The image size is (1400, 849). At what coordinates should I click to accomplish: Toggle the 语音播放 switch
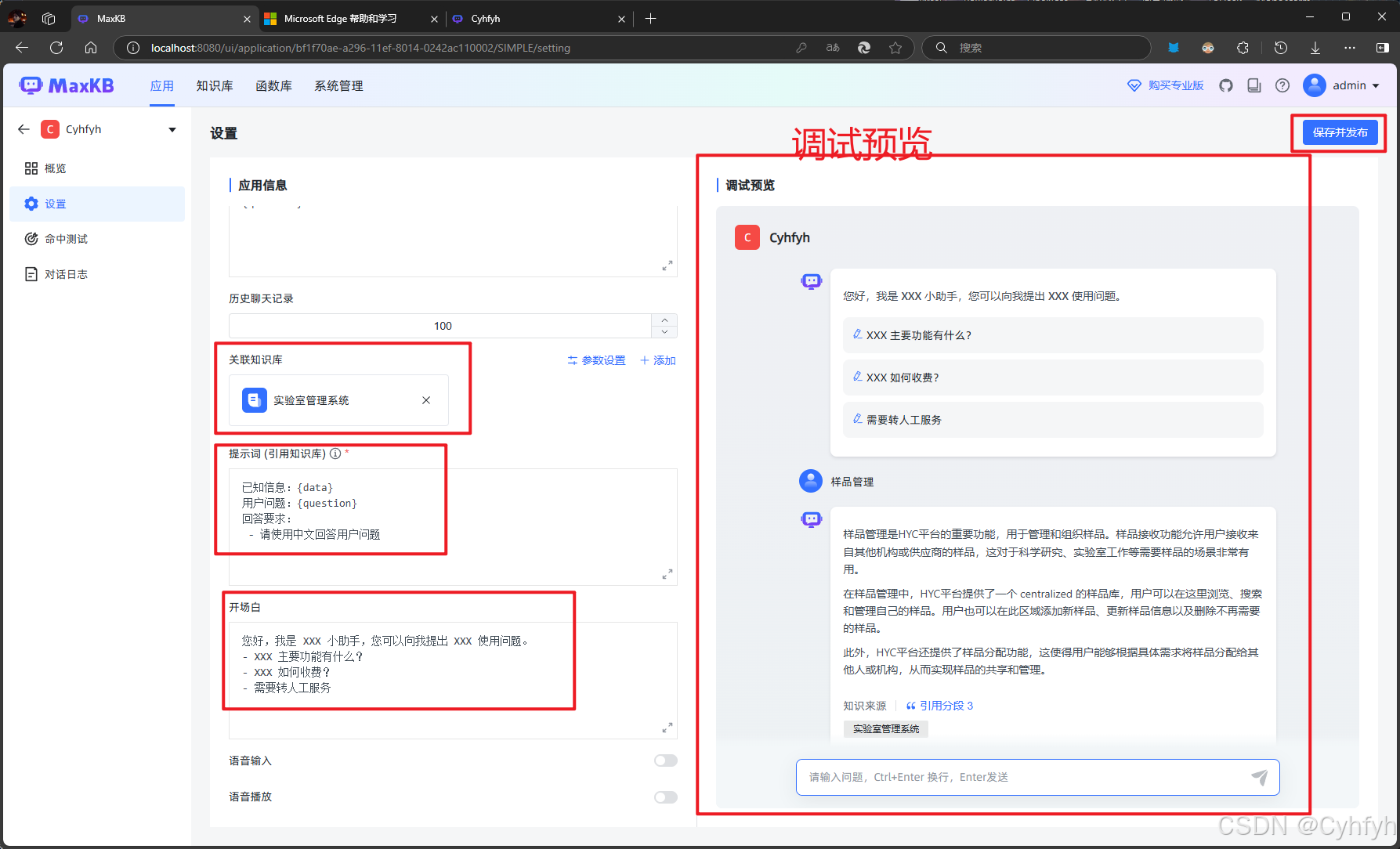tap(666, 797)
